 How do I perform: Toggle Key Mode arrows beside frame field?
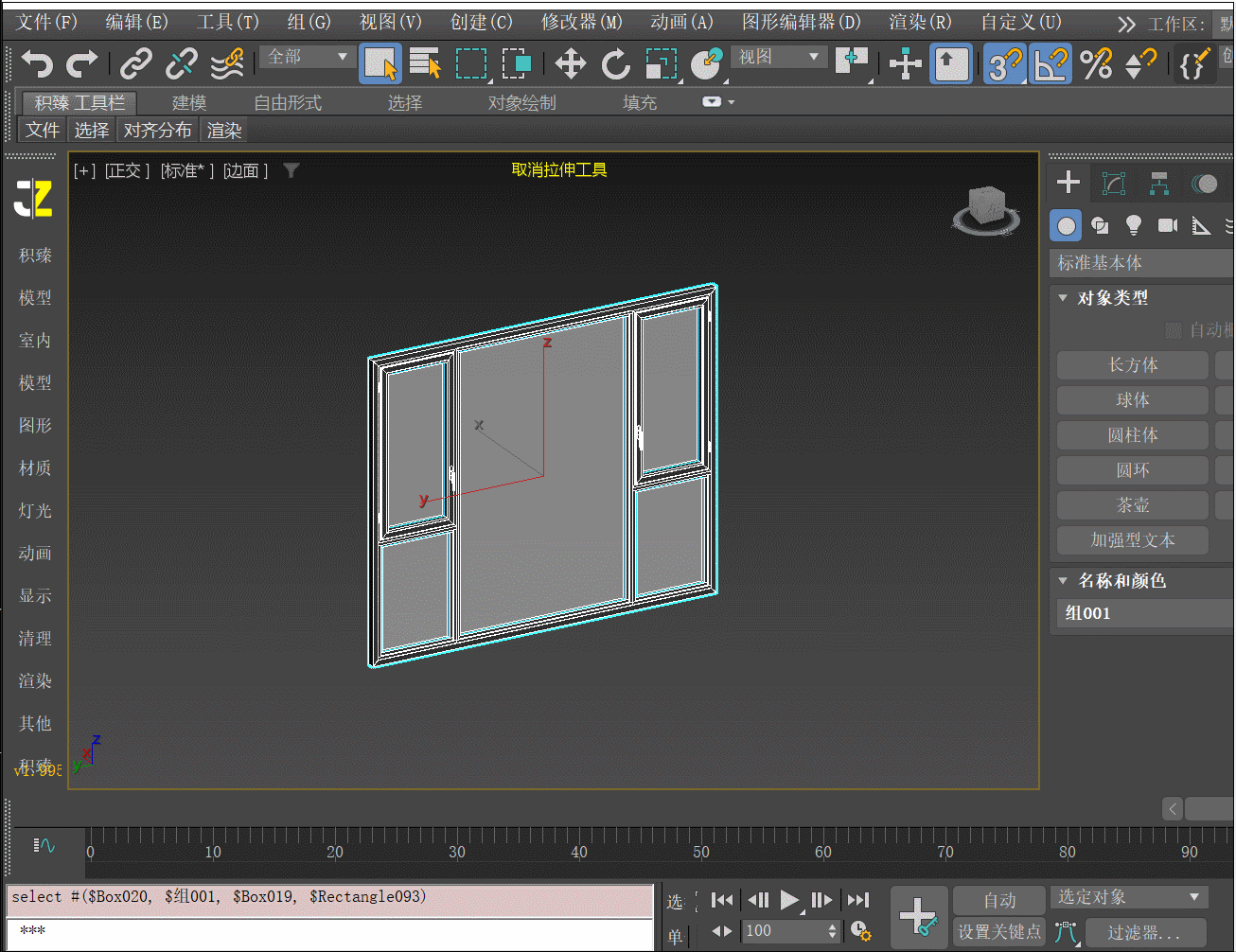pos(721,931)
